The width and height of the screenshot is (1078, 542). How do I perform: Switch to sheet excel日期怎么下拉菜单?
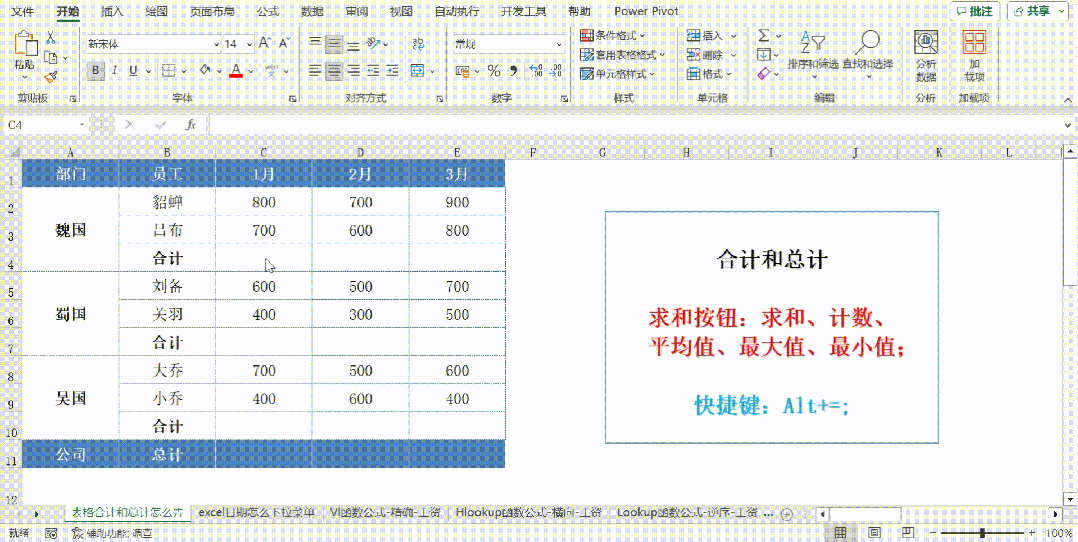coord(256,513)
